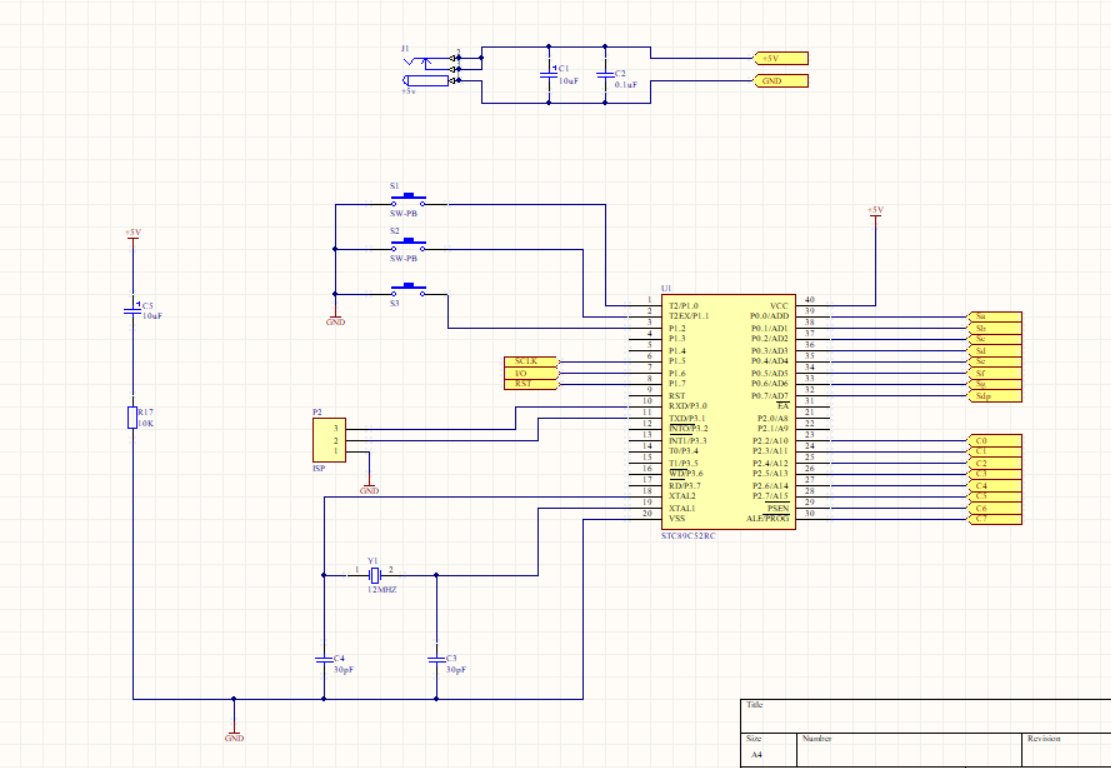1111x768 pixels.
Task: Click the ISP label under P2
Action: [319, 468]
